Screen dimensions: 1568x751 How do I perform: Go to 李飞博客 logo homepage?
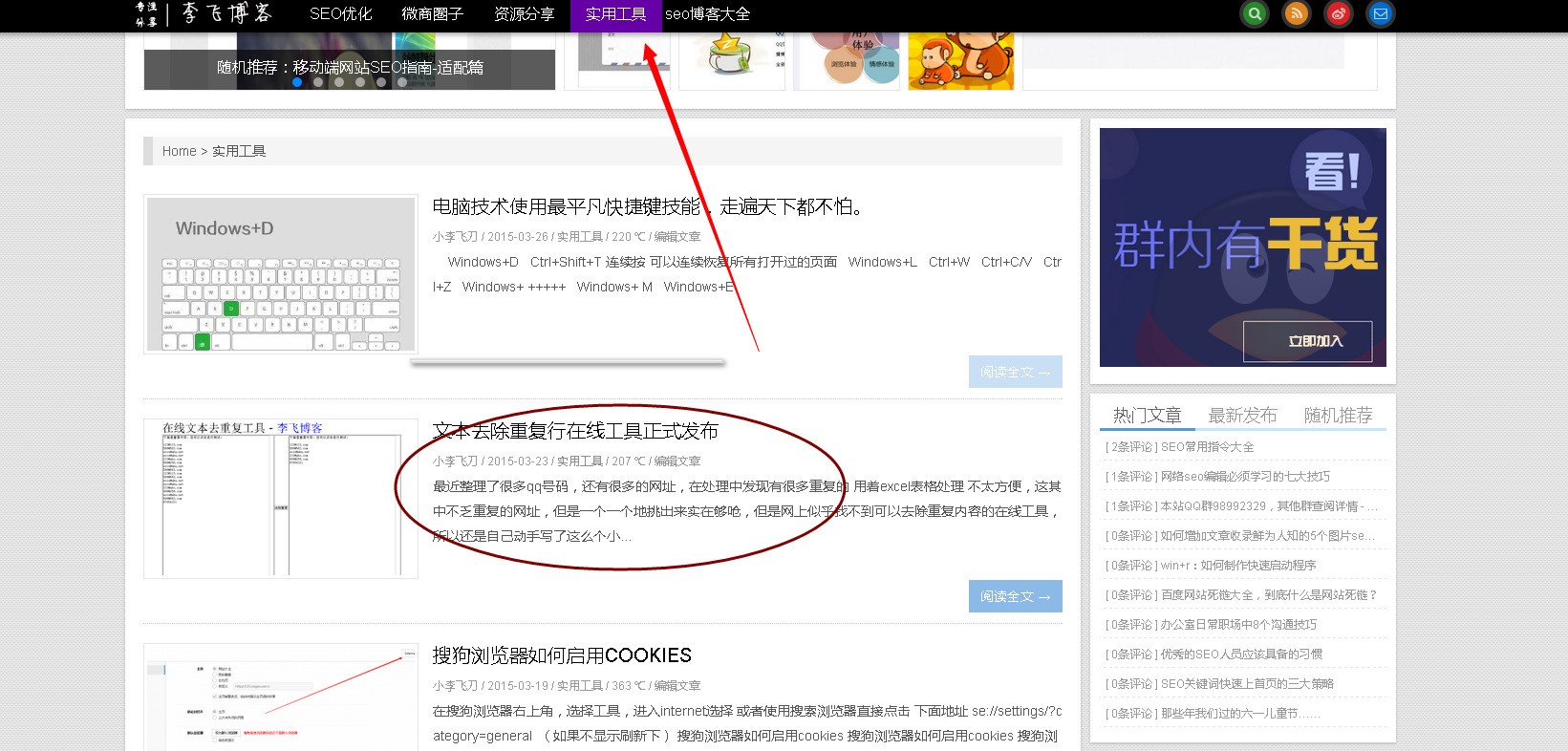pos(204,14)
